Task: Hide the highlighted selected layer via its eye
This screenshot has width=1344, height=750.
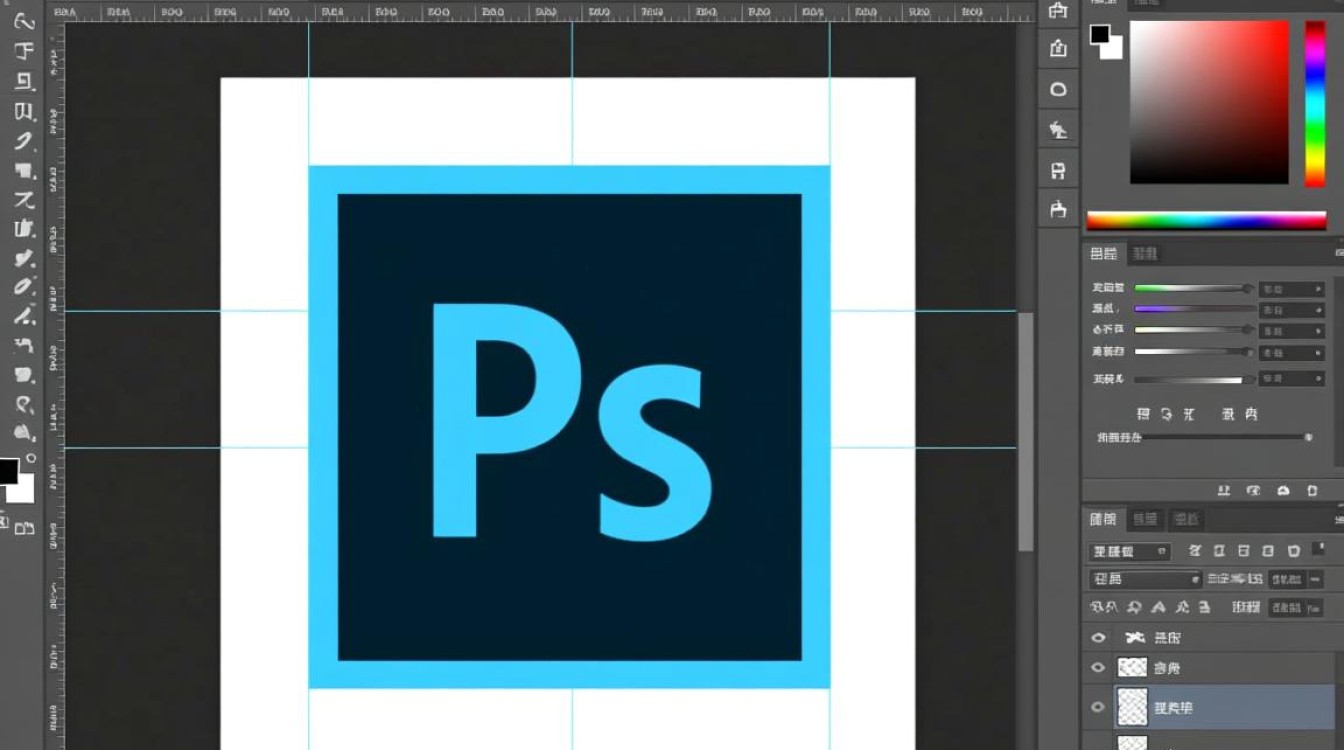Action: [x=1098, y=707]
